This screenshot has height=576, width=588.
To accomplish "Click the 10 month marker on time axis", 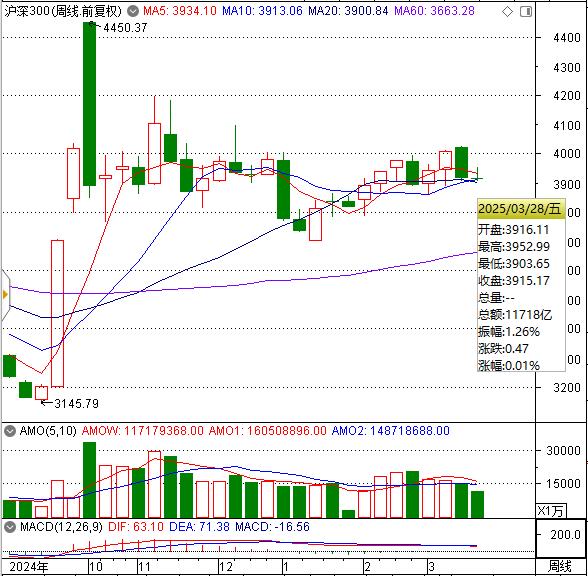I will (96, 567).
